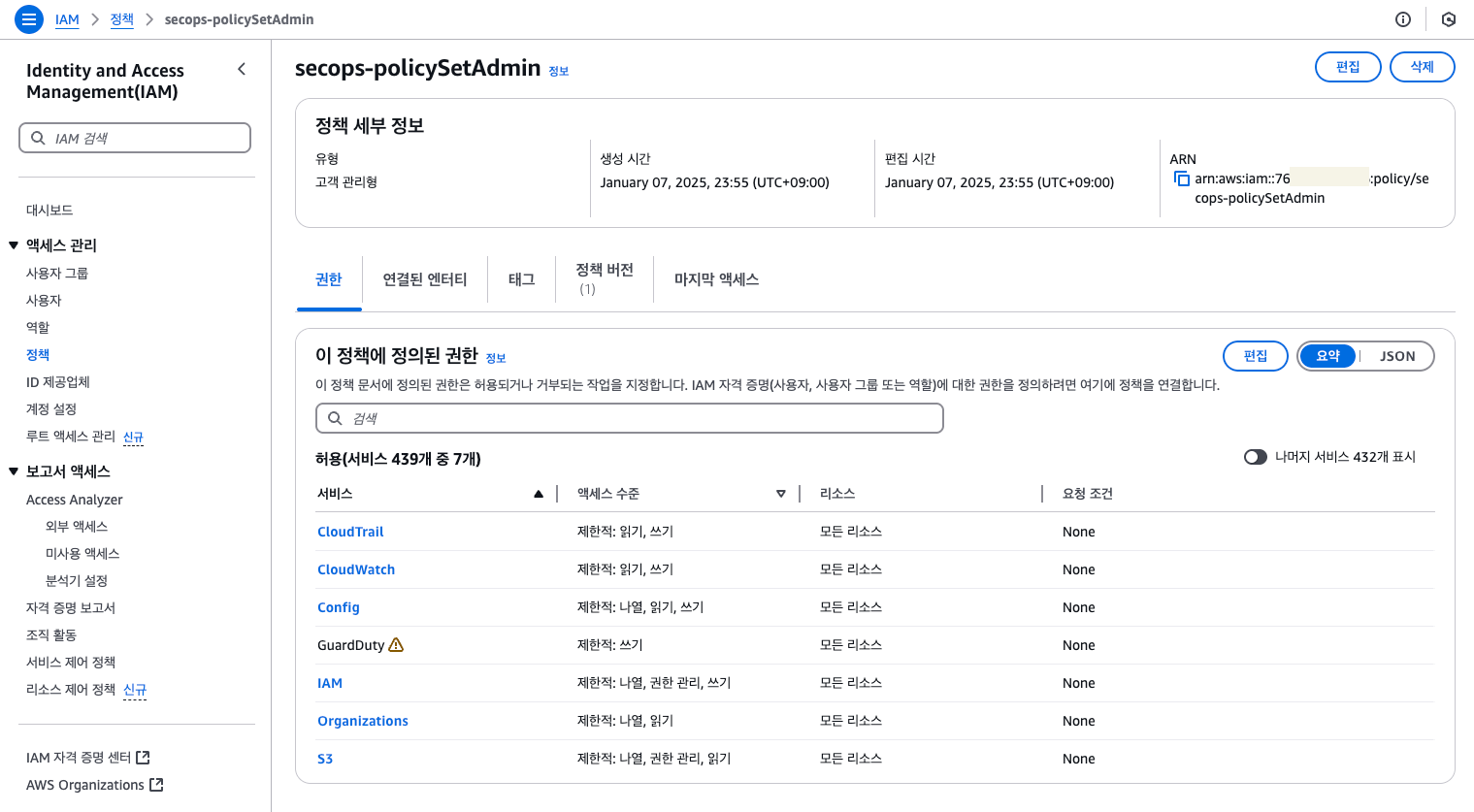This screenshot has height=812, width=1474.
Task: Open Organizations service permissions
Action: click(x=363, y=721)
